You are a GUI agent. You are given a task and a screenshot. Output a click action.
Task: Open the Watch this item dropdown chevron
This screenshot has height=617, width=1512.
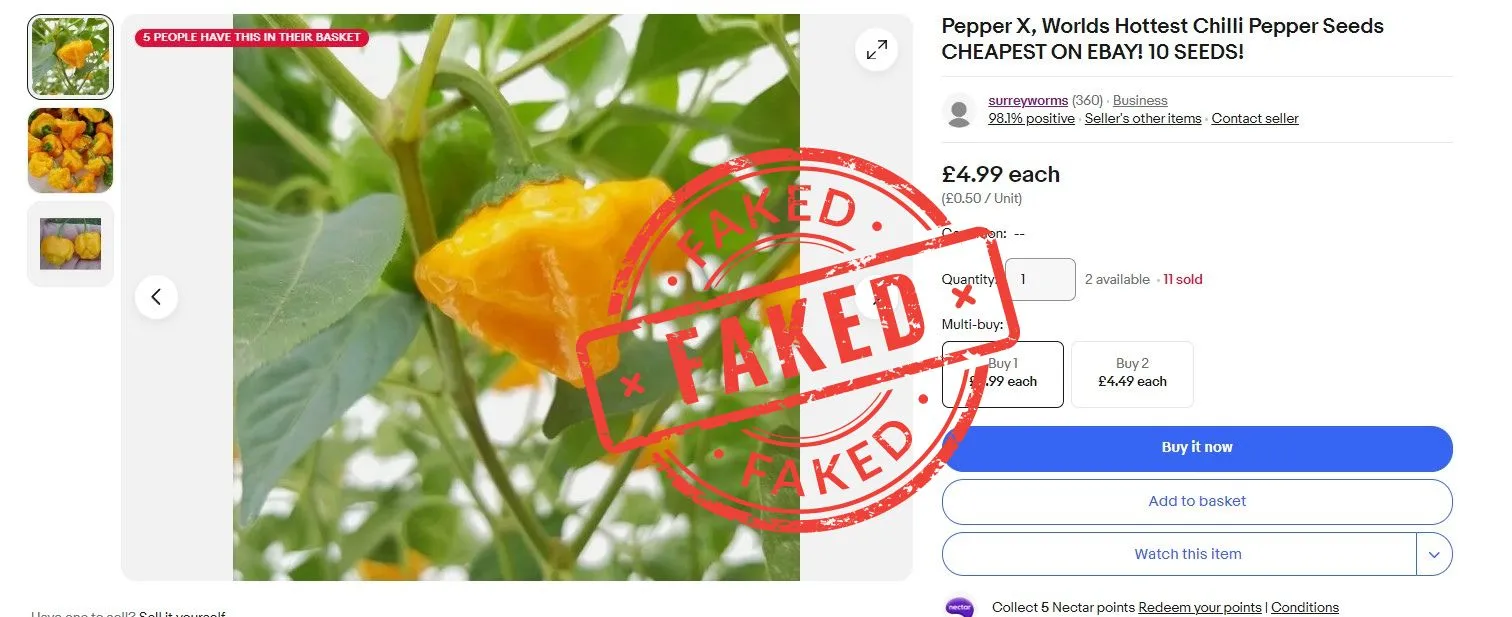1435,553
